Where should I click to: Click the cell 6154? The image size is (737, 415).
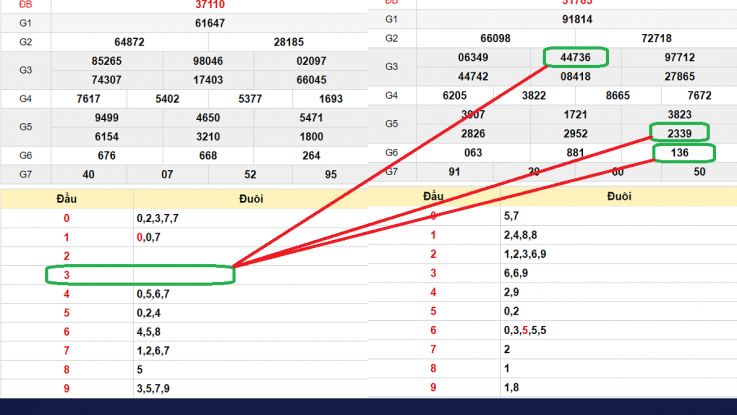(106, 137)
